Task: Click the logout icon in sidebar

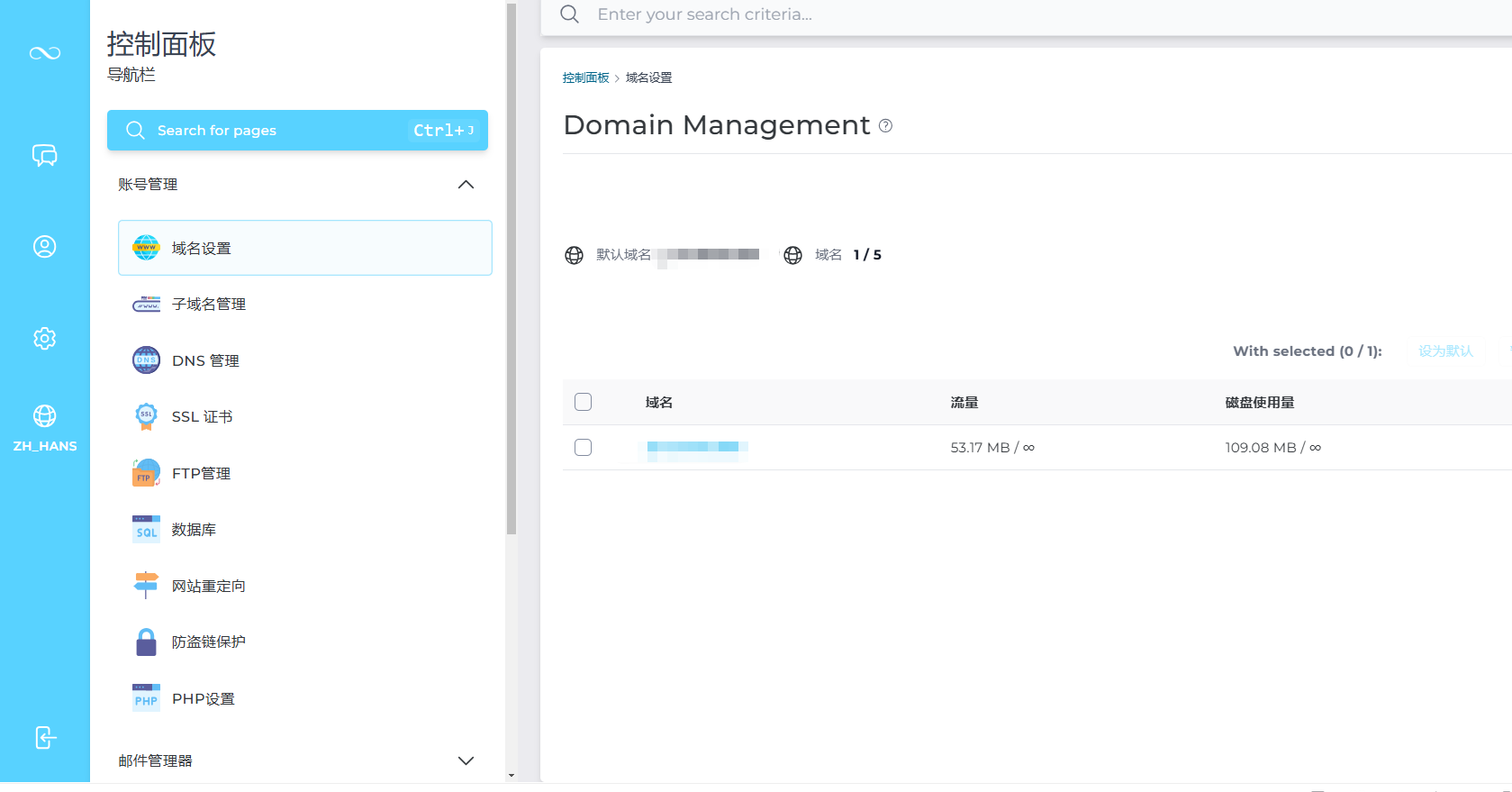Action: pyautogui.click(x=45, y=737)
